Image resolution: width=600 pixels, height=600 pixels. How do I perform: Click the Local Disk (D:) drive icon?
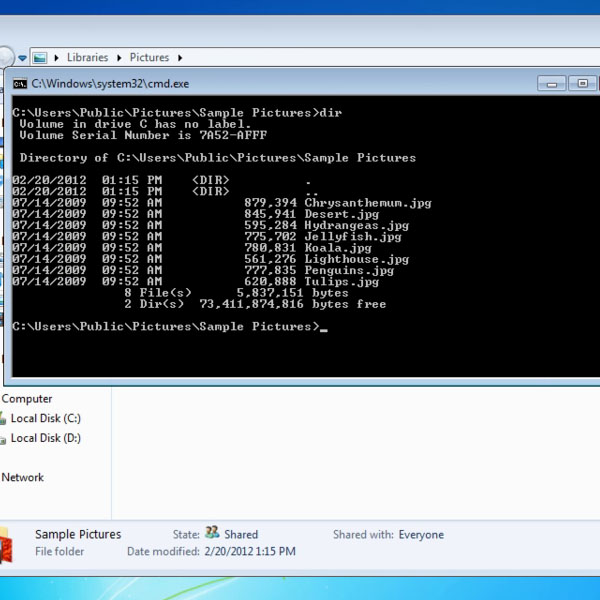click(x=3, y=439)
